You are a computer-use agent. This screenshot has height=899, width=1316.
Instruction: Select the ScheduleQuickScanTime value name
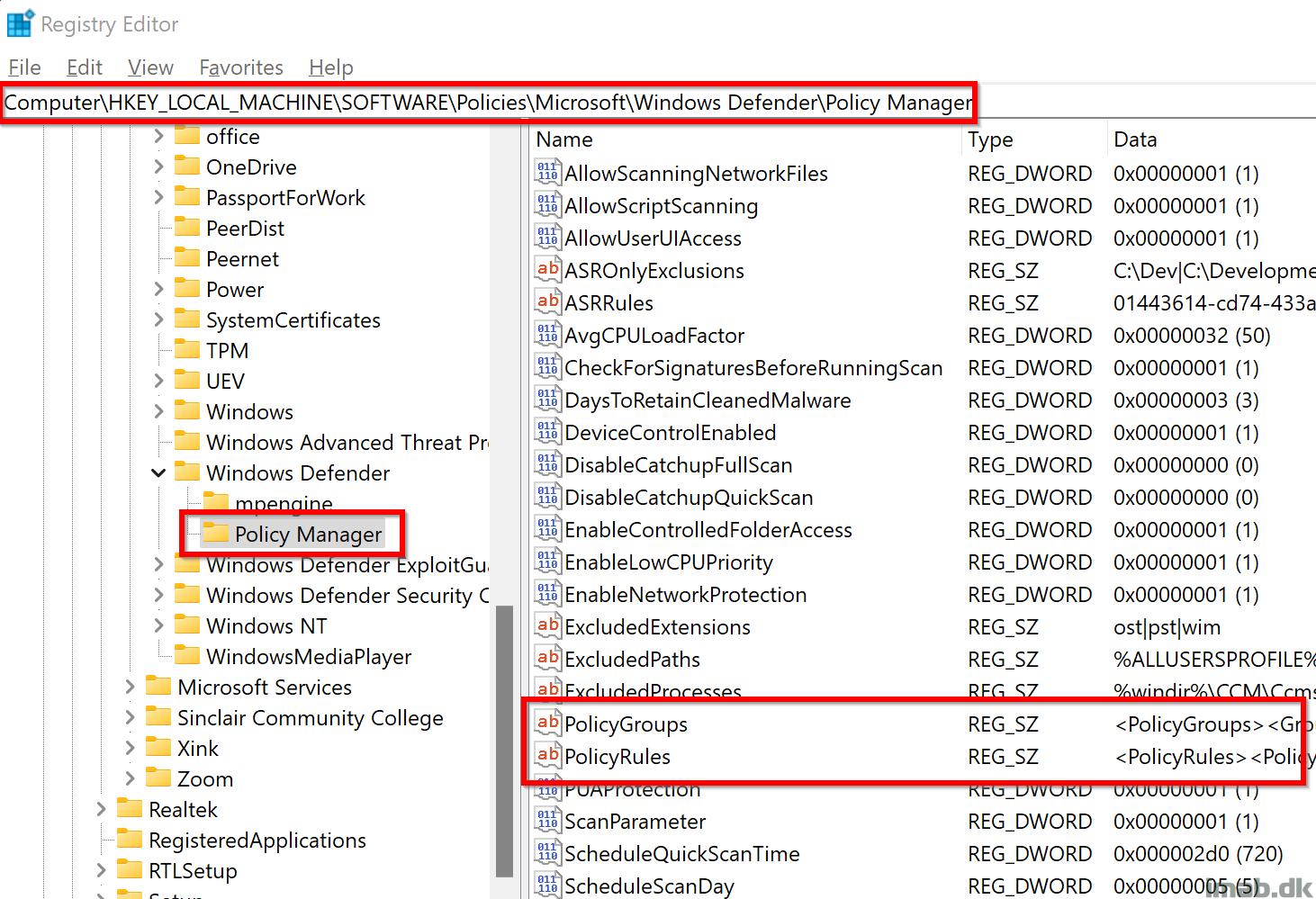pyautogui.click(x=681, y=854)
